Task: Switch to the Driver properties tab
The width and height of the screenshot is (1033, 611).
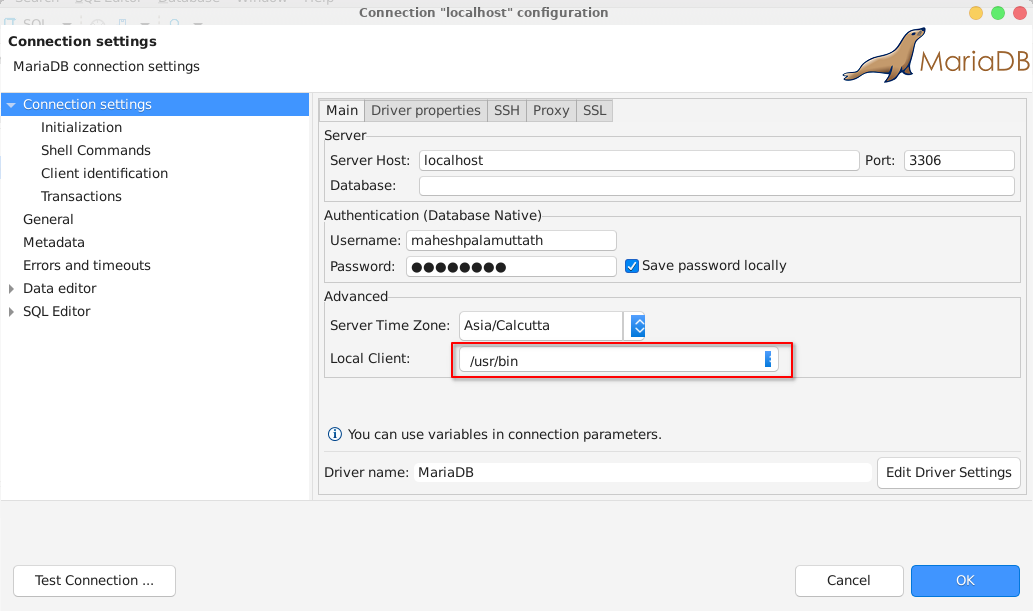Action: [426, 111]
